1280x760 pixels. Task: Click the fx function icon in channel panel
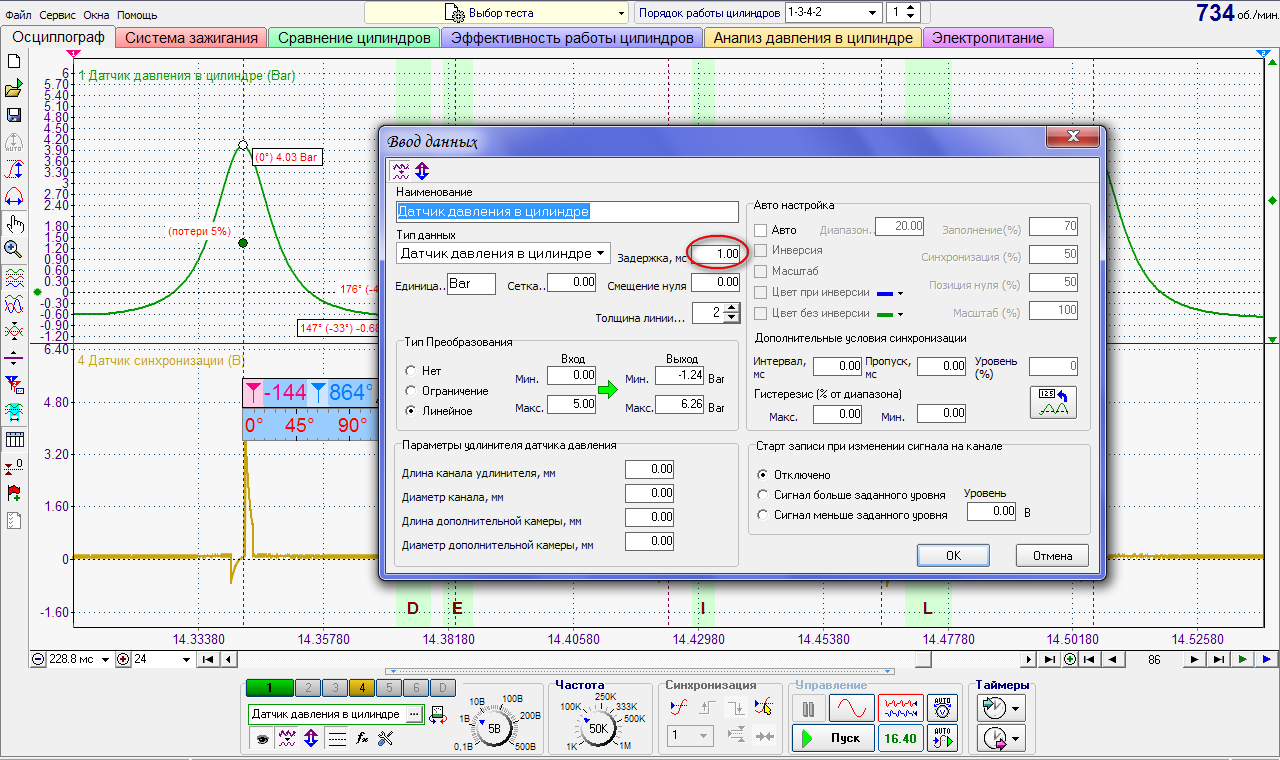pyautogui.click(x=363, y=739)
